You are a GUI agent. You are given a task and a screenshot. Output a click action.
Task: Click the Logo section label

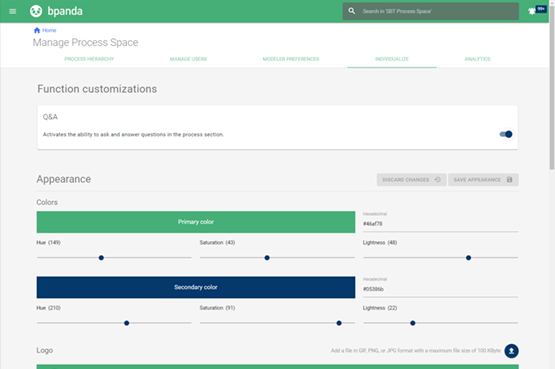(x=45, y=350)
